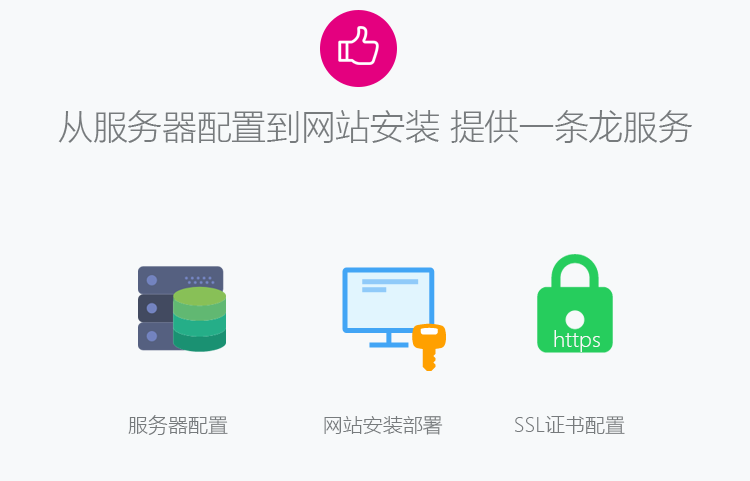
Task: Click the pink thumbs-up icon
Action: click(x=358, y=48)
